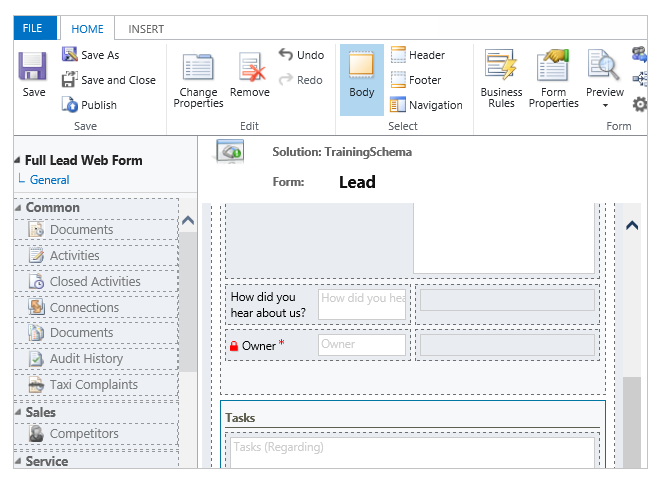Select the Tasks section header
The width and height of the screenshot is (659, 480).
[x=240, y=418]
